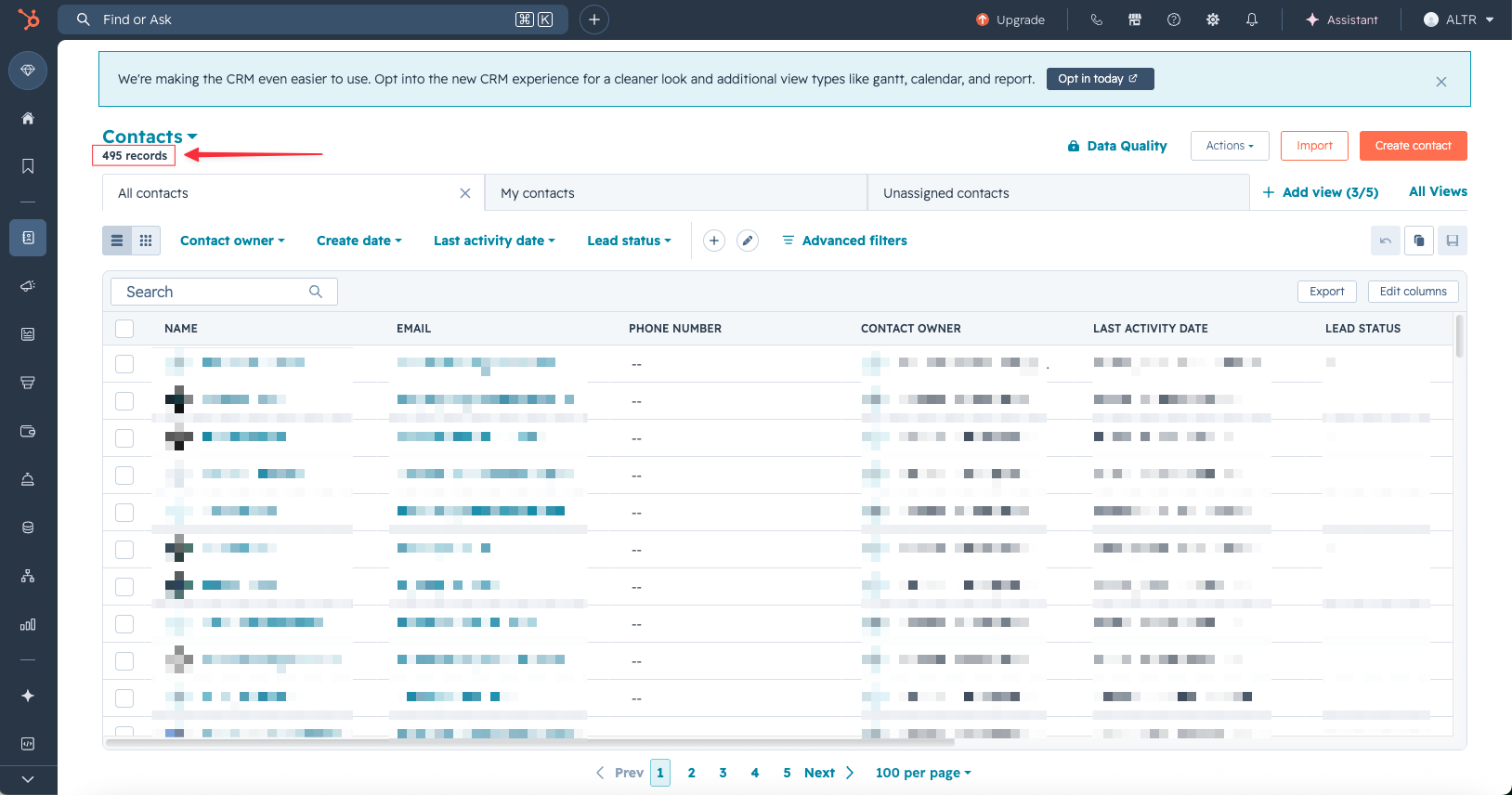Open the Assistant panel
Viewport: 1512px width, 795px height.
1341,20
